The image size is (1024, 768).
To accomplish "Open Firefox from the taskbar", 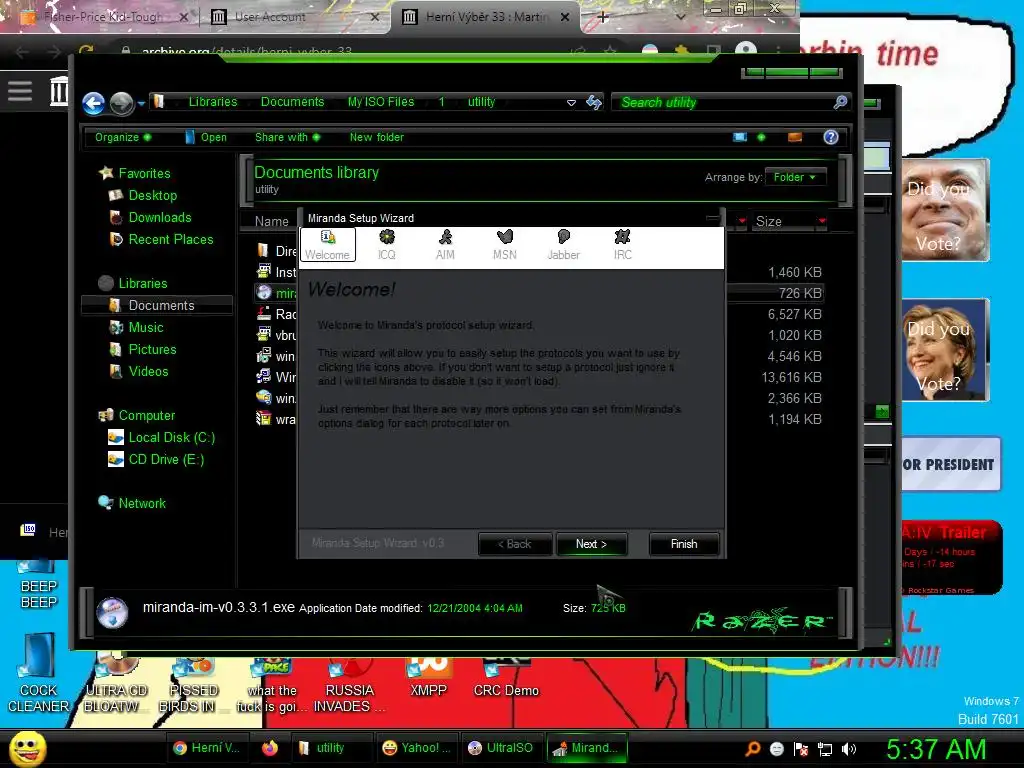I will [270, 748].
